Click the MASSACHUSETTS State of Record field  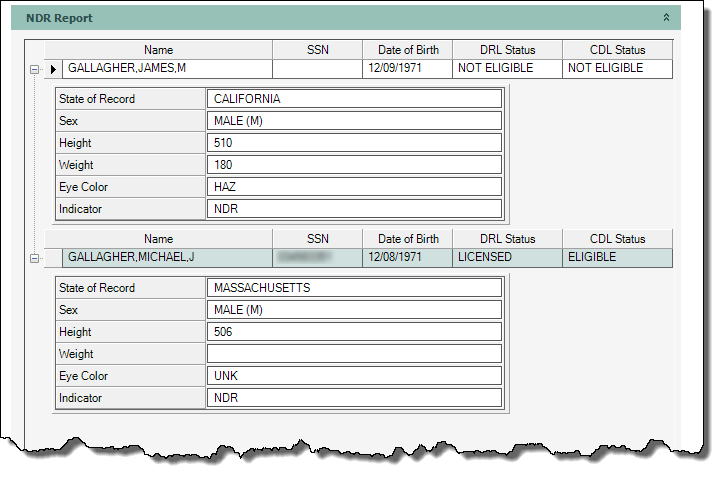[354, 288]
